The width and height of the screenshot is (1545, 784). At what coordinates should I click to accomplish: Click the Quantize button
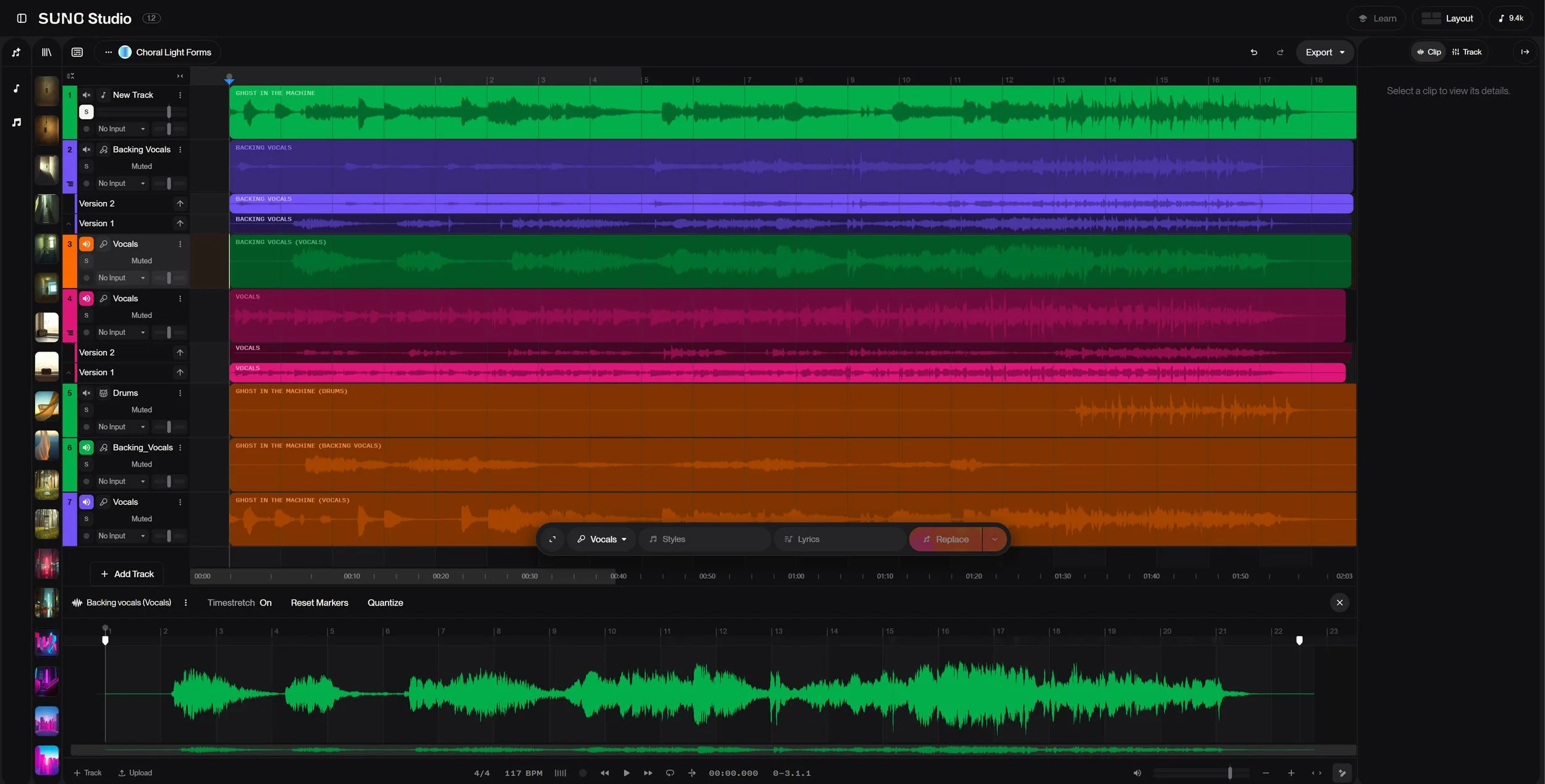[385, 602]
